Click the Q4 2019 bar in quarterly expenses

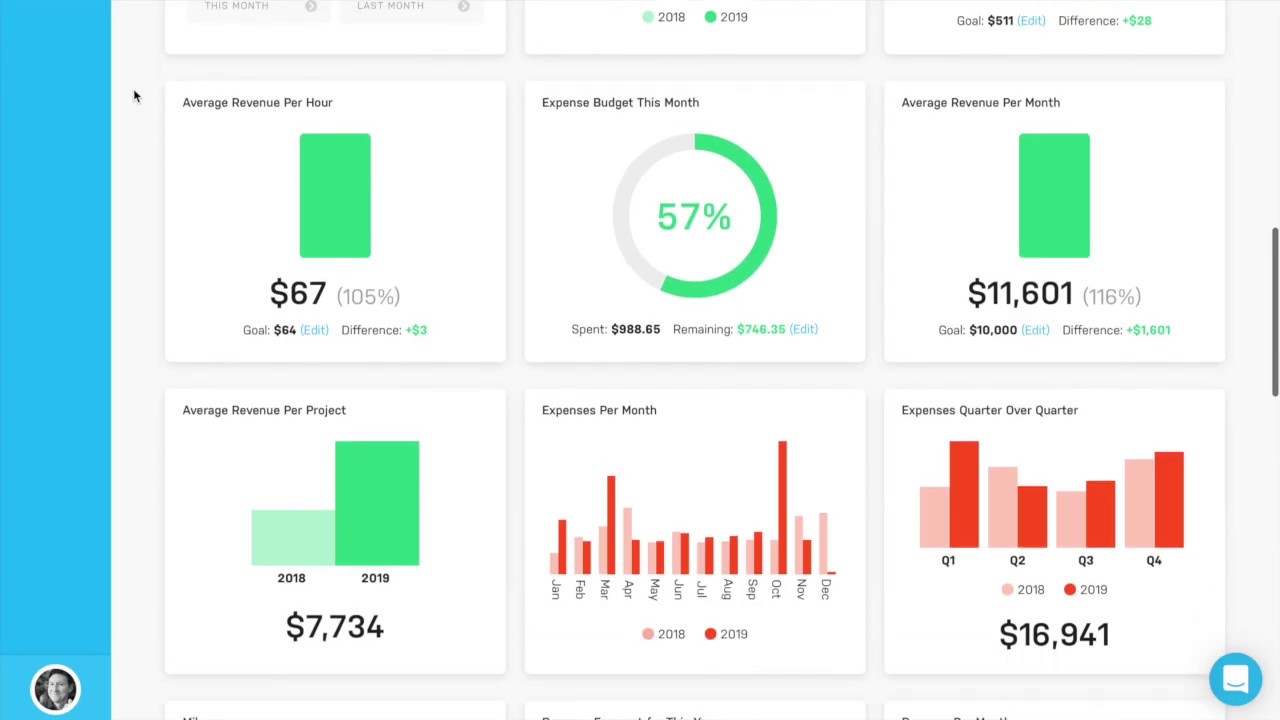(x=1169, y=500)
